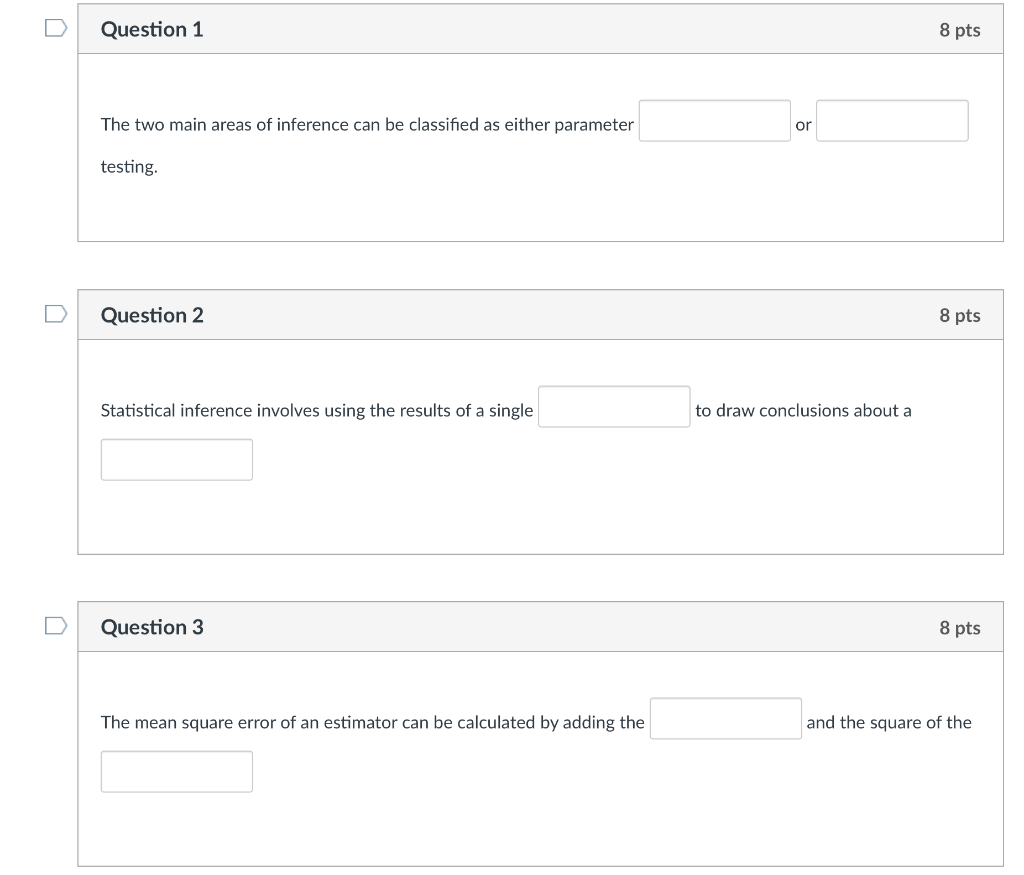This screenshot has height=875, width=1024.
Task: Click the second answer blank in Question 2
Action: [176, 459]
